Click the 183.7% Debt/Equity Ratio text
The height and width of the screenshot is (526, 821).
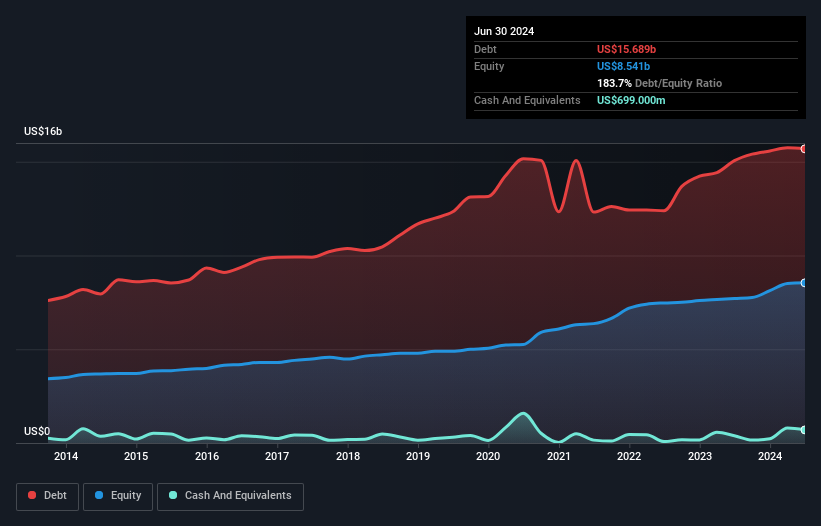[x=659, y=83]
